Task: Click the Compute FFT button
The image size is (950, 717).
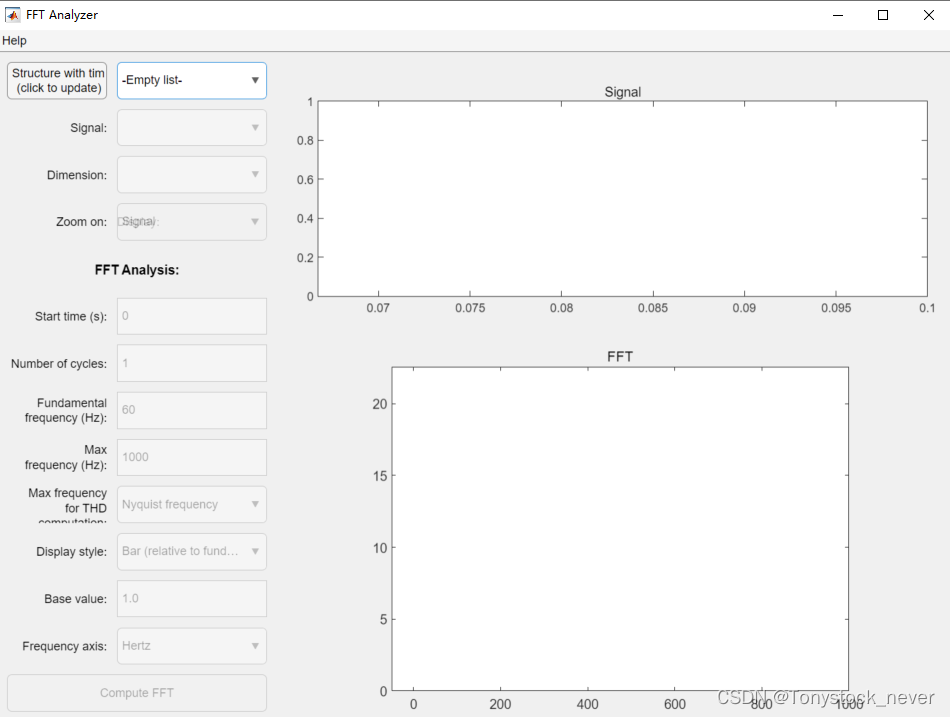Action: [135, 693]
